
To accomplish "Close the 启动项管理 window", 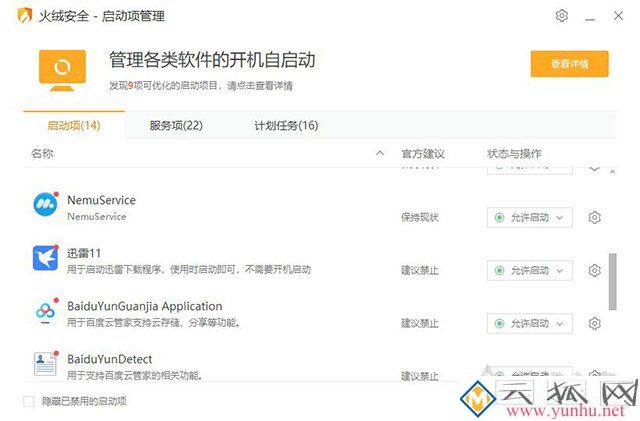I will point(618,16).
